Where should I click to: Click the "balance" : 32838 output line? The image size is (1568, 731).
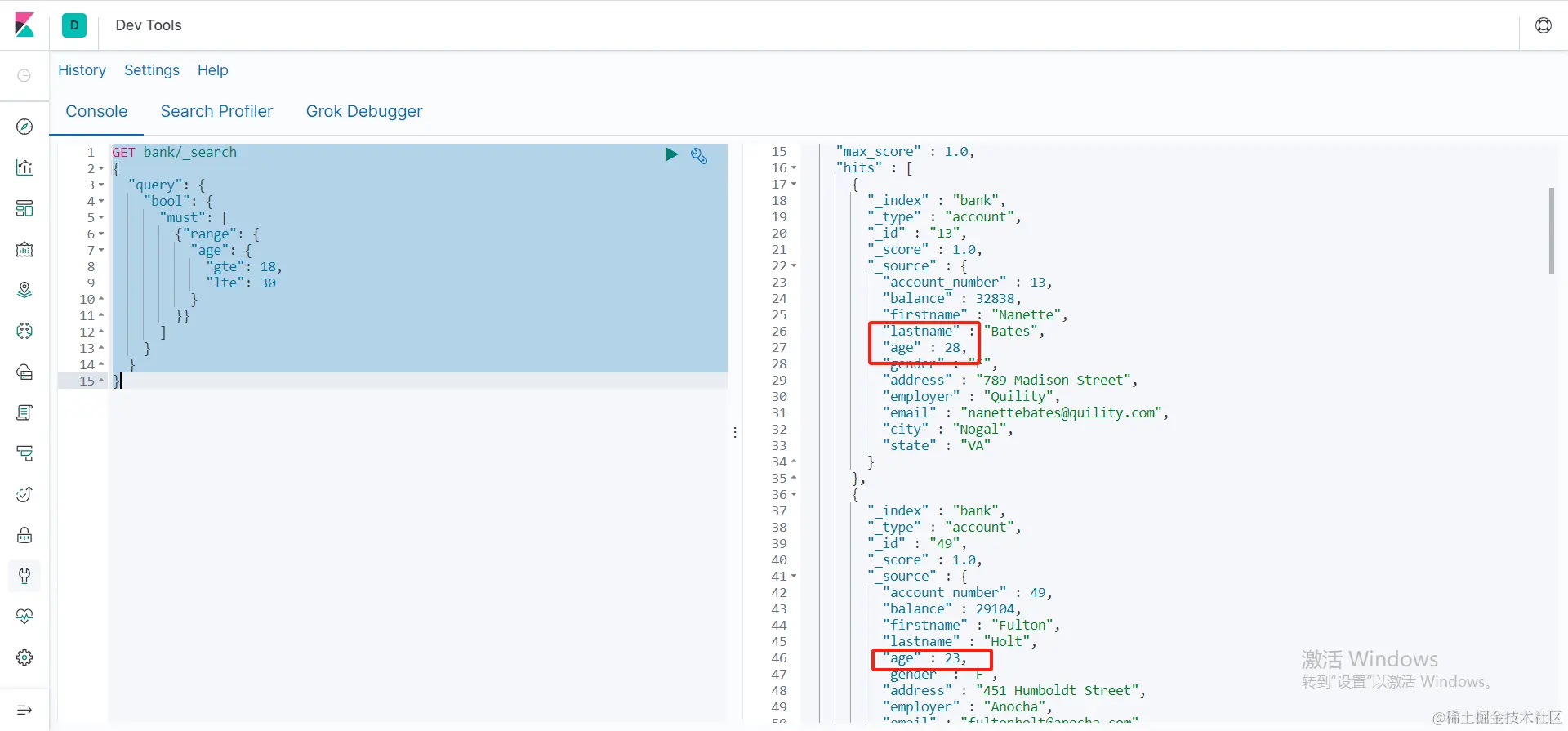coord(951,299)
